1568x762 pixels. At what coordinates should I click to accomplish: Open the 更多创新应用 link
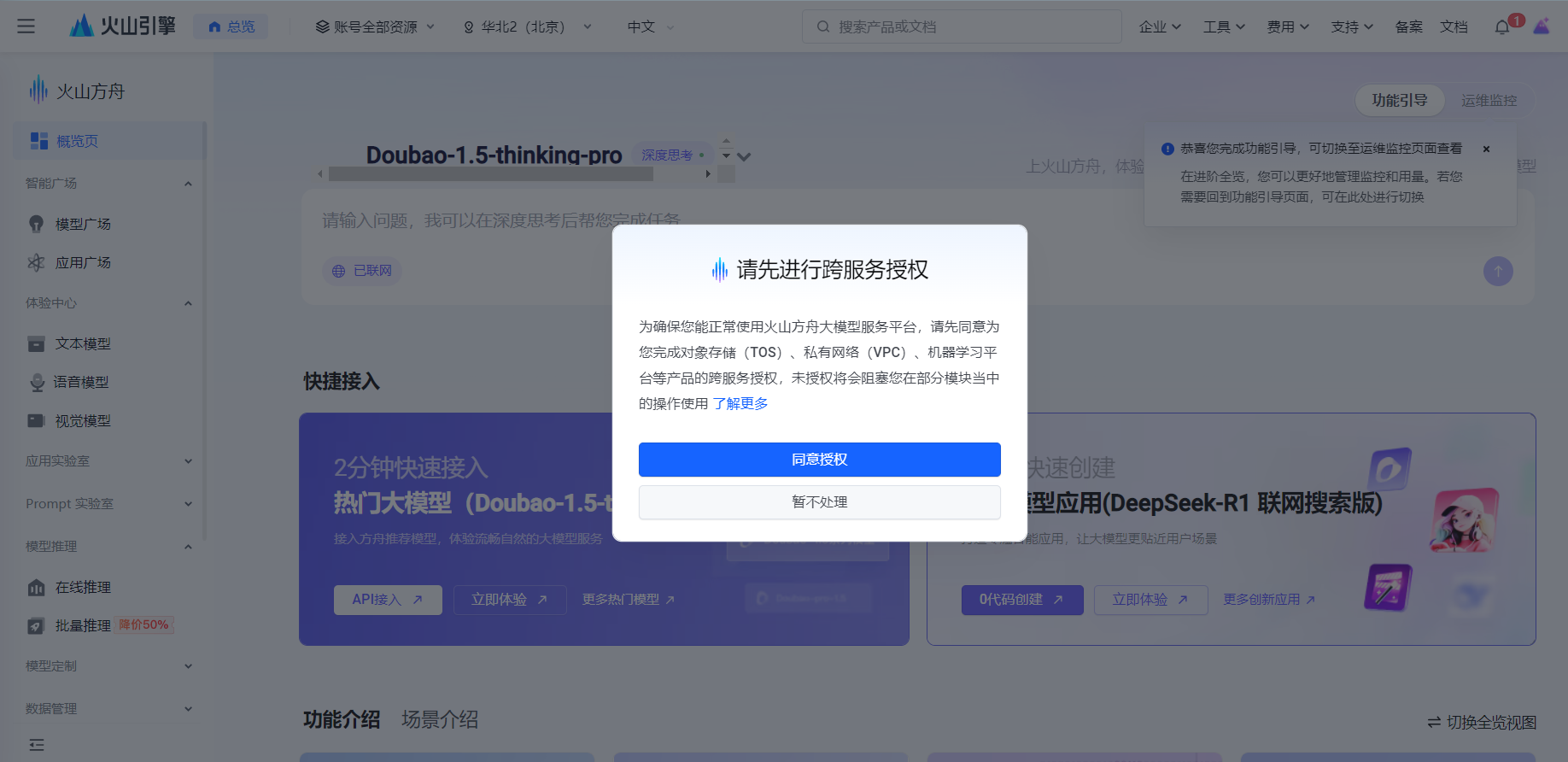click(x=1269, y=600)
